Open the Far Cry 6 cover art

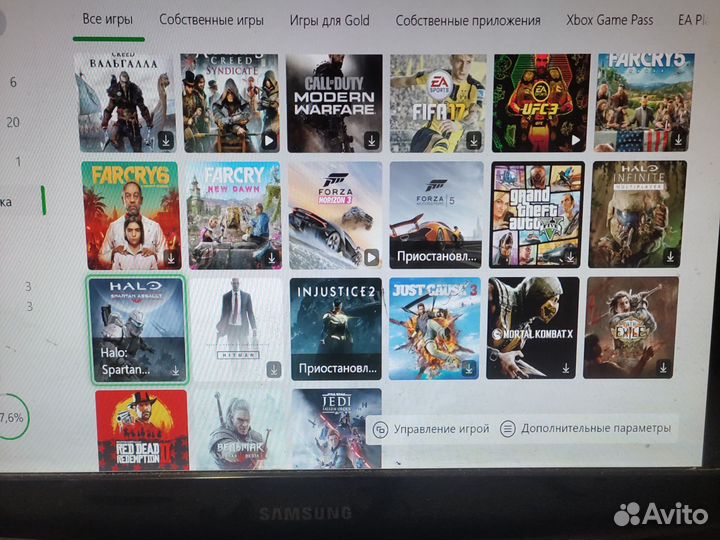(131, 216)
